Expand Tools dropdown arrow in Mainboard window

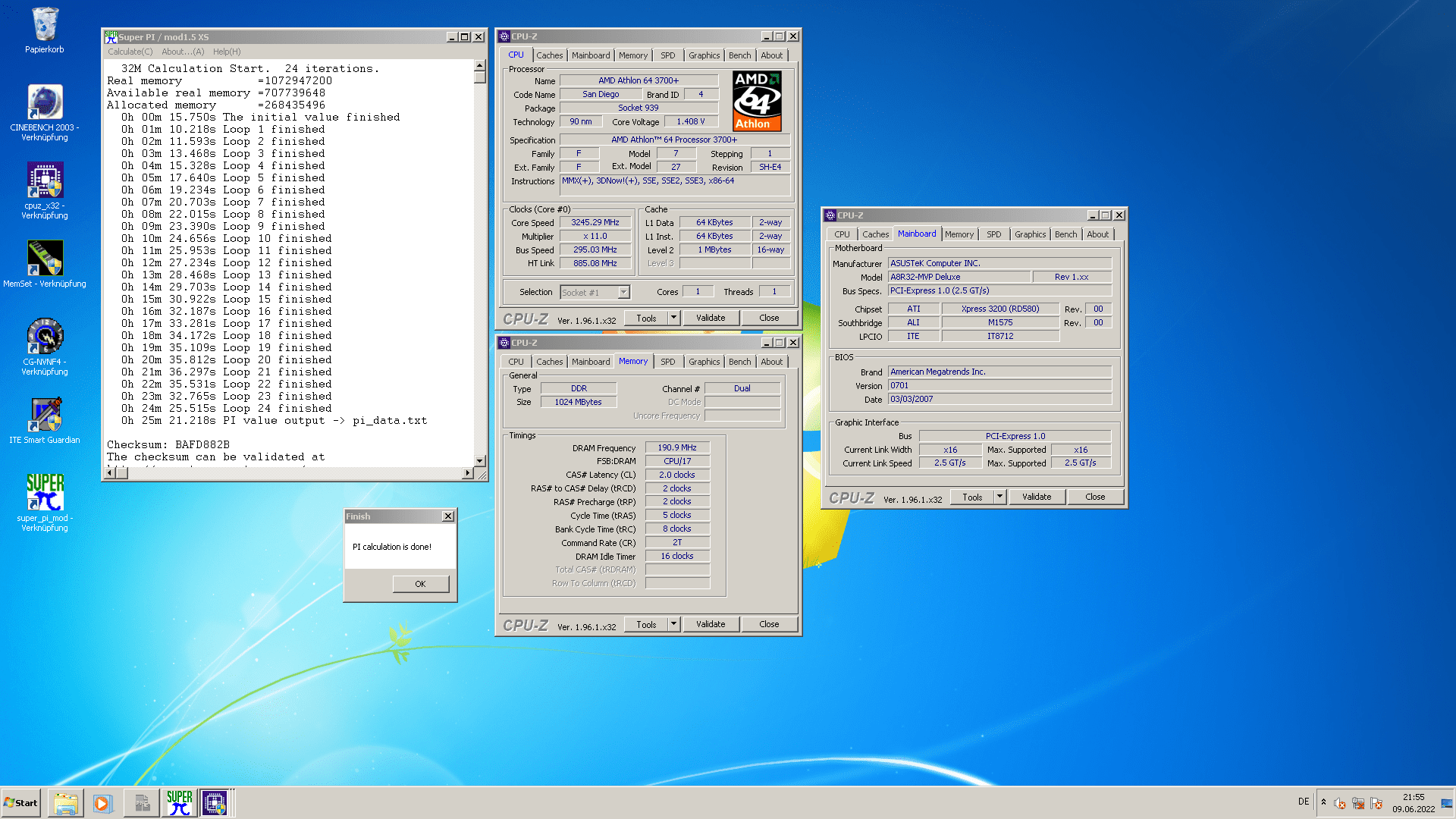(x=999, y=497)
